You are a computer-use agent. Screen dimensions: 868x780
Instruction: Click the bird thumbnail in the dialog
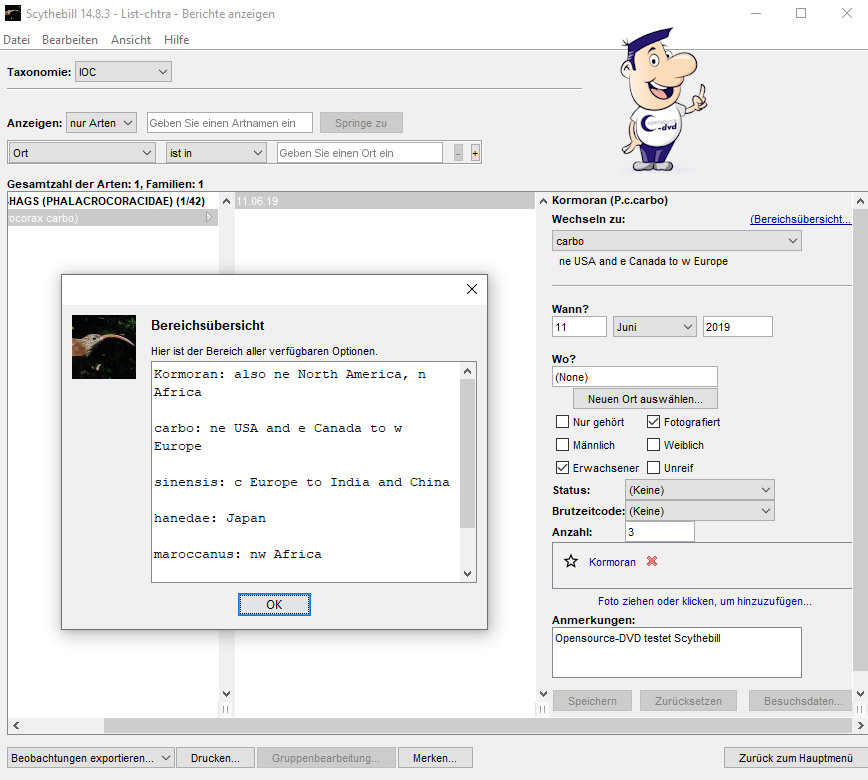tap(104, 347)
